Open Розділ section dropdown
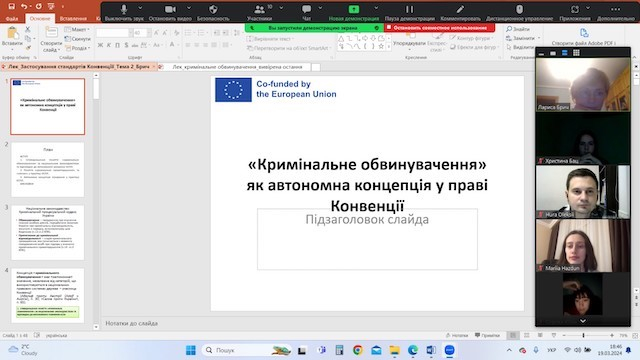640x360 pixels. 77,48
